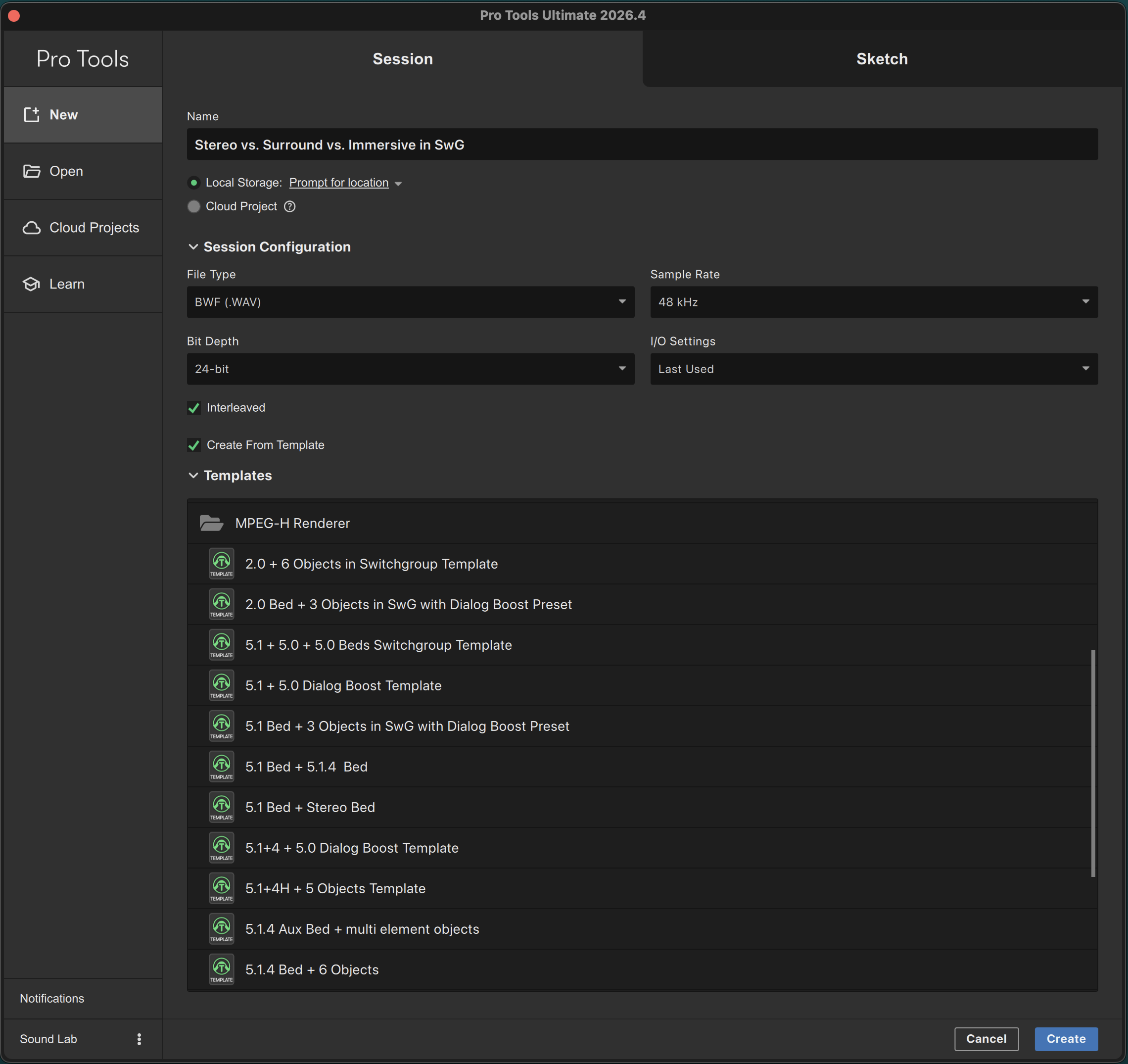Switch to the Session tab
Screen dimensions: 1128x1064
pos(403,59)
